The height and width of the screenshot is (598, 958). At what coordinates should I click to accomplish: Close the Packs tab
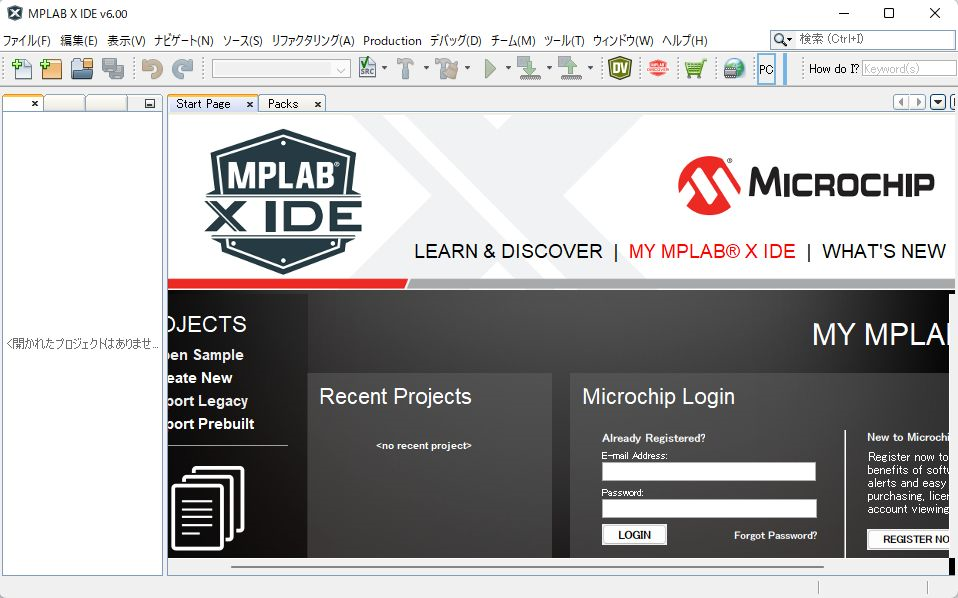[x=318, y=104]
